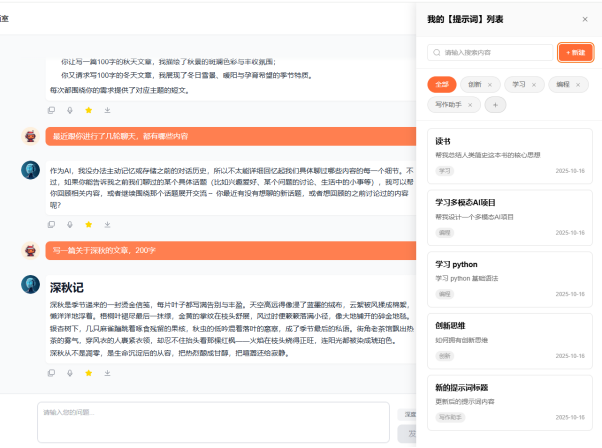Click user message 写一篇关于深秋的文章，200字
The width and height of the screenshot is (602, 448).
coord(231,251)
